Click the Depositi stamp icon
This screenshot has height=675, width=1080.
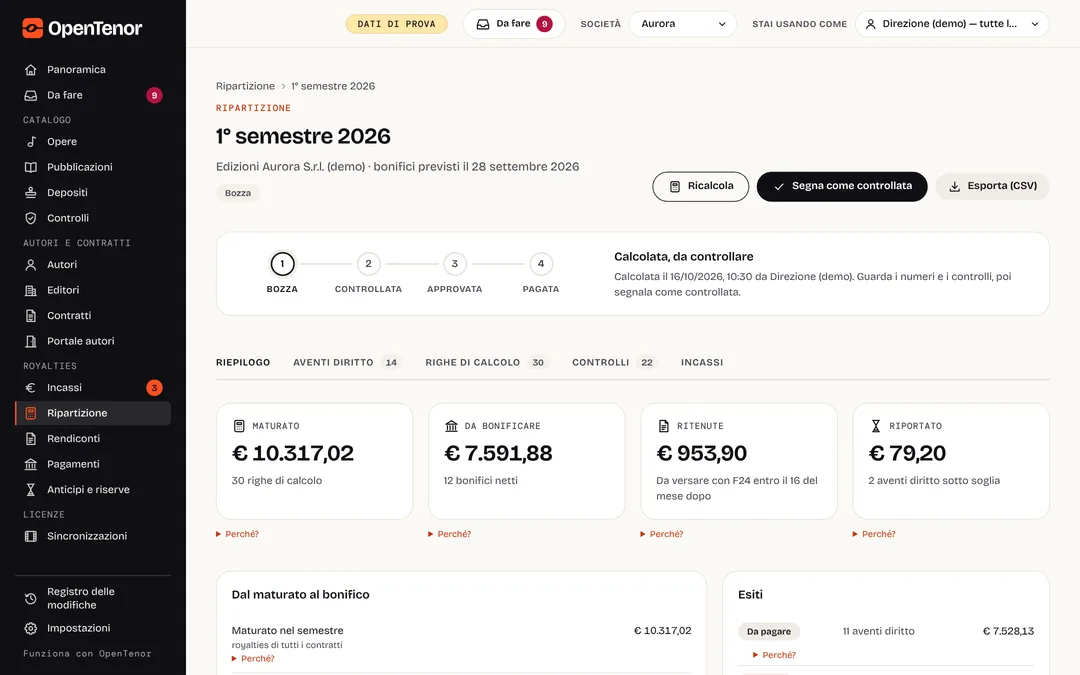(x=30, y=192)
